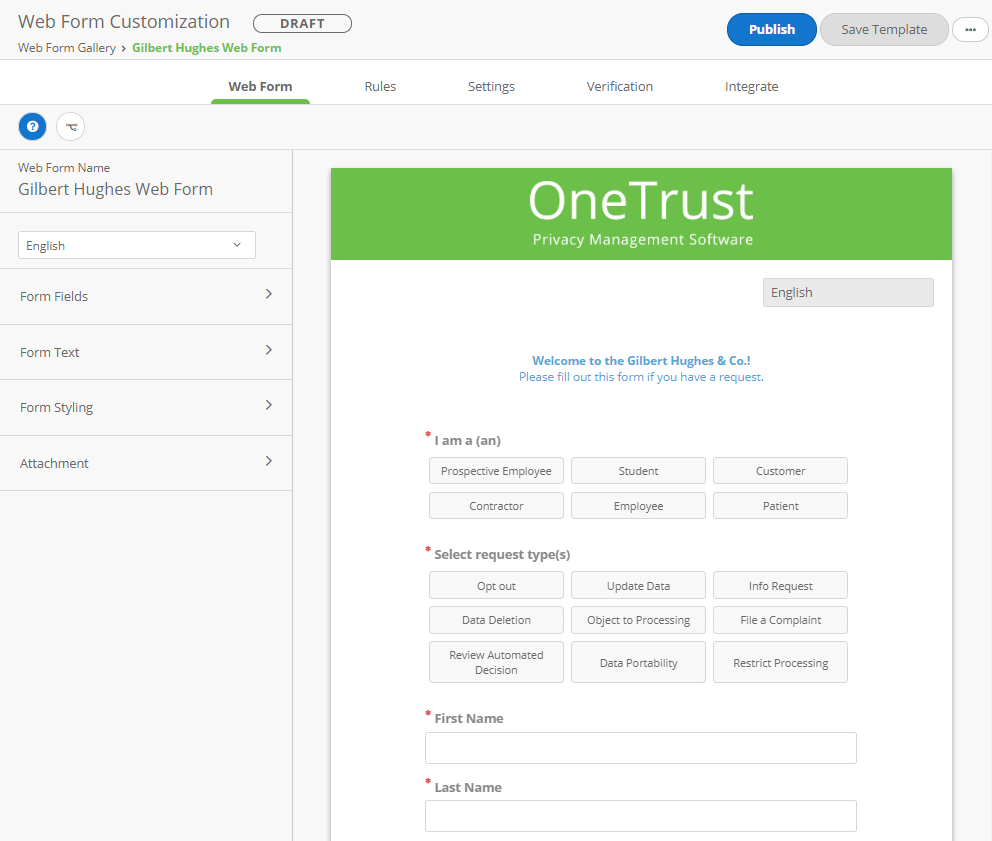Expand the Form Styling section
The image size is (992, 841).
(x=146, y=407)
